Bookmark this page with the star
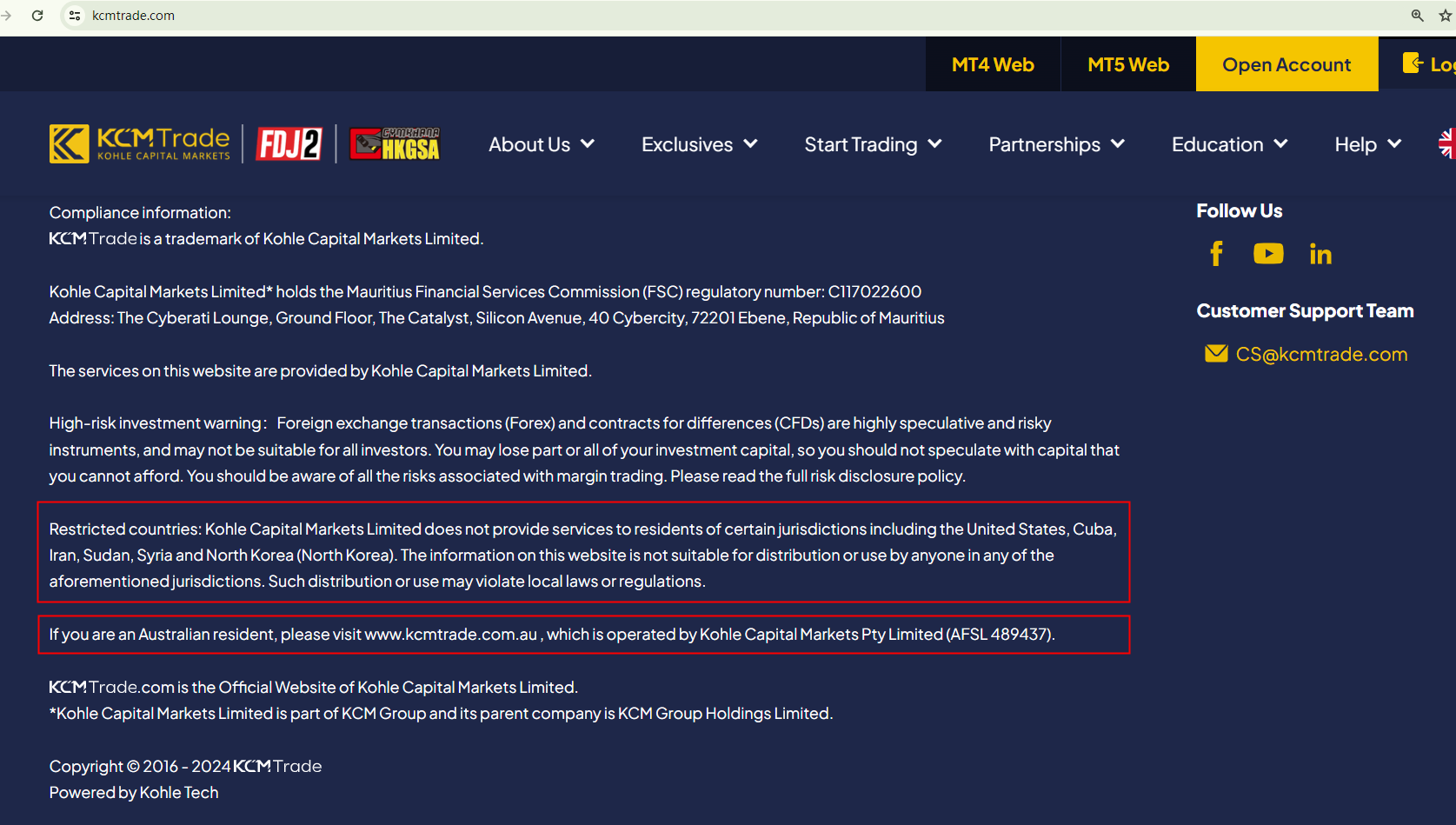1456x825 pixels. [x=1446, y=16]
